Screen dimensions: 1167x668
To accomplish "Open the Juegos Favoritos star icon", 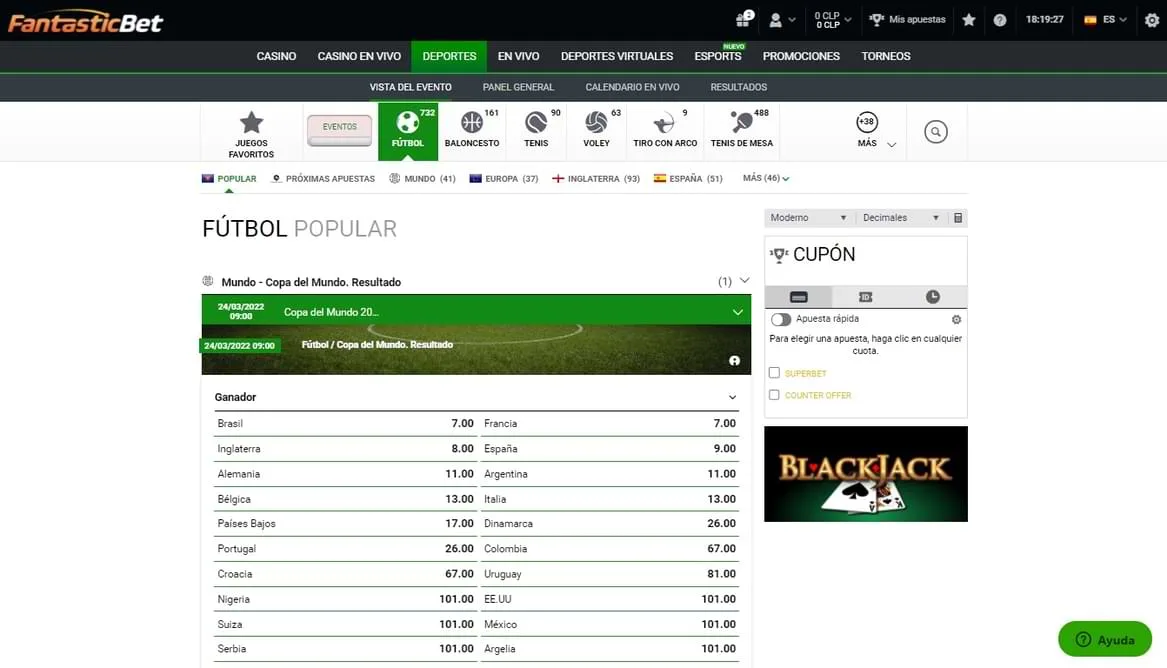I will (252, 123).
